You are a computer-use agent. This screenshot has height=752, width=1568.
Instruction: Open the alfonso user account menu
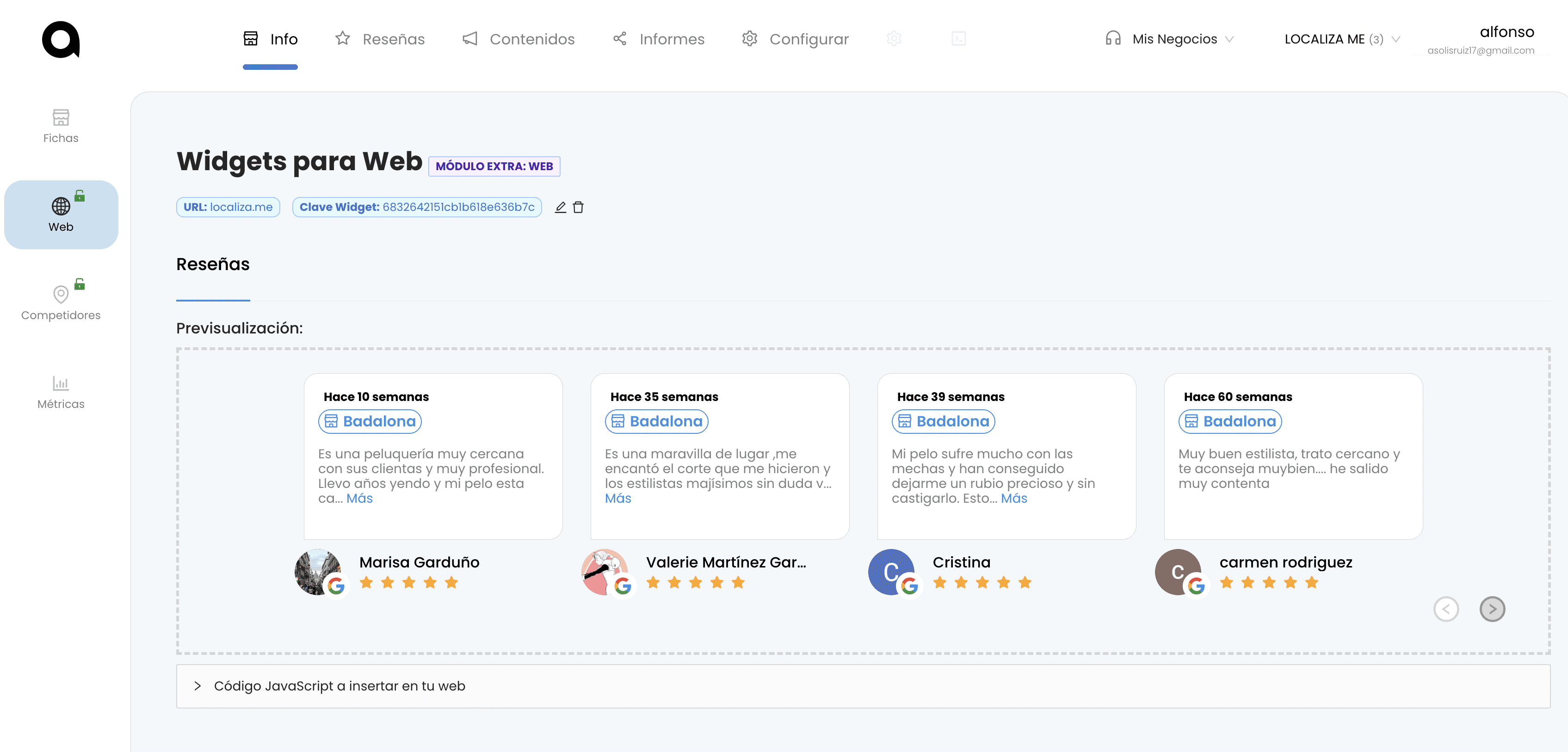click(x=1481, y=40)
